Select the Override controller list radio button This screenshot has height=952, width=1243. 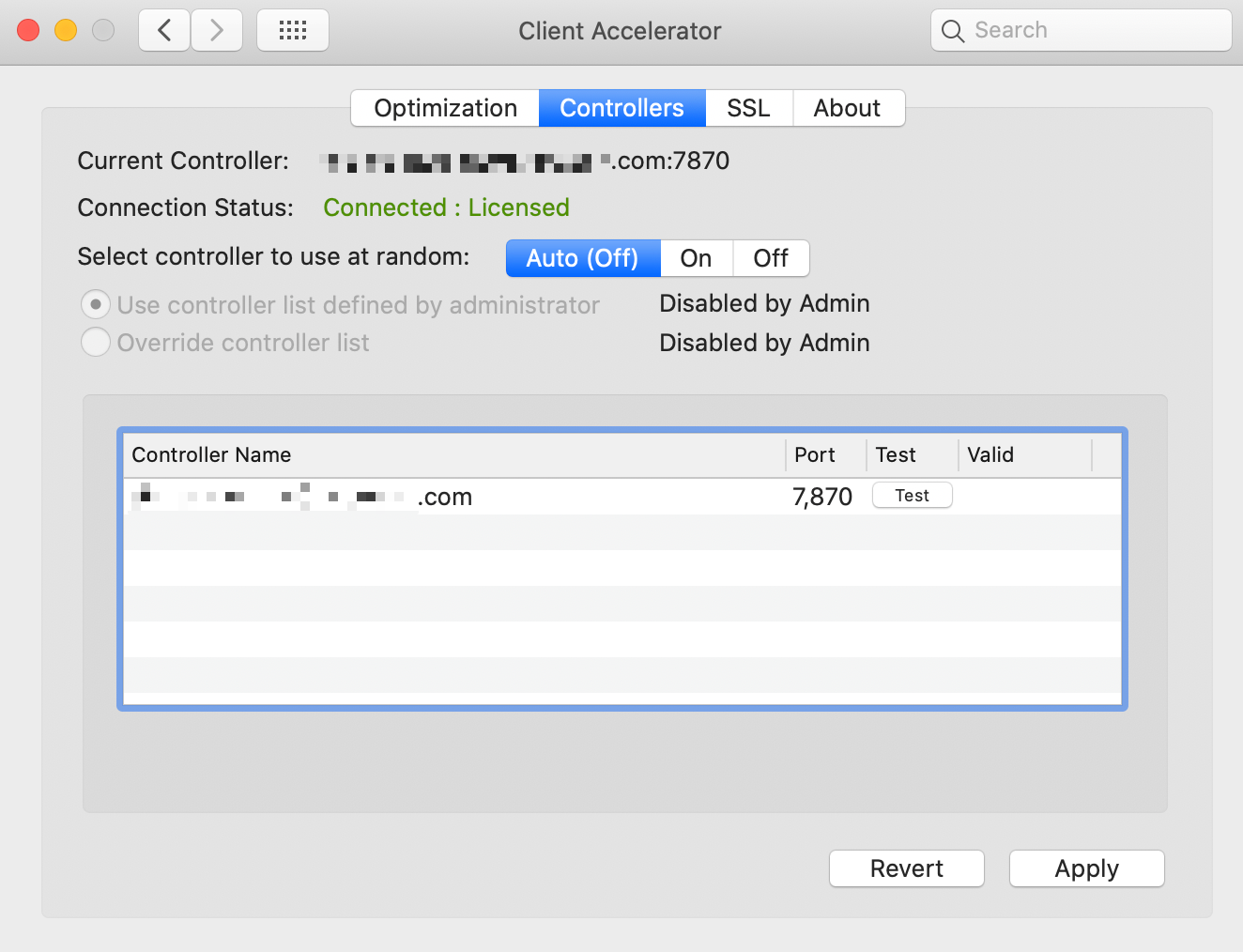coord(96,342)
